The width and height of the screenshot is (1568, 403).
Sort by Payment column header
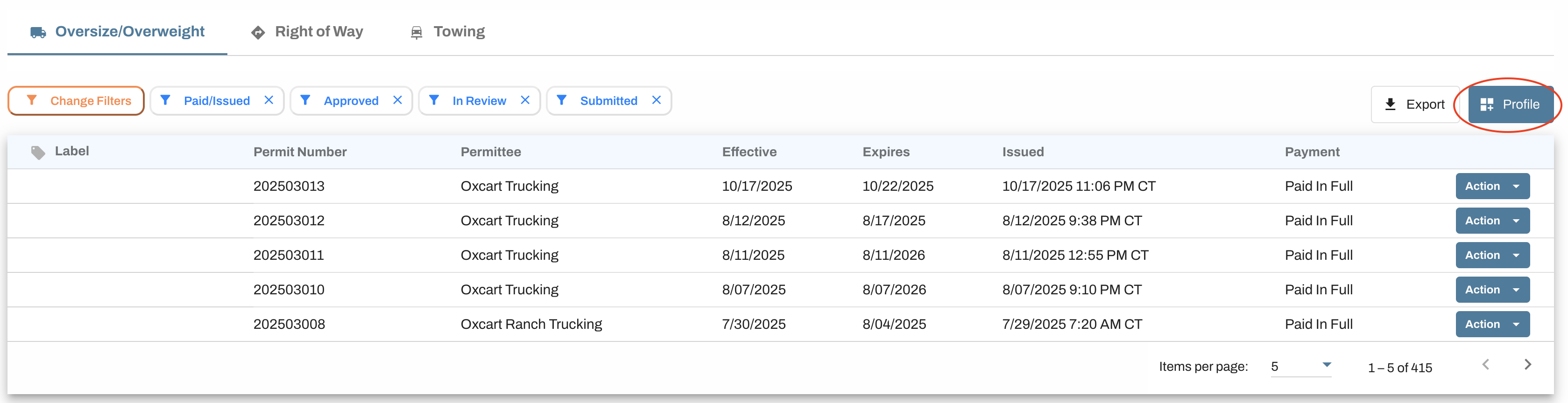(x=1312, y=152)
